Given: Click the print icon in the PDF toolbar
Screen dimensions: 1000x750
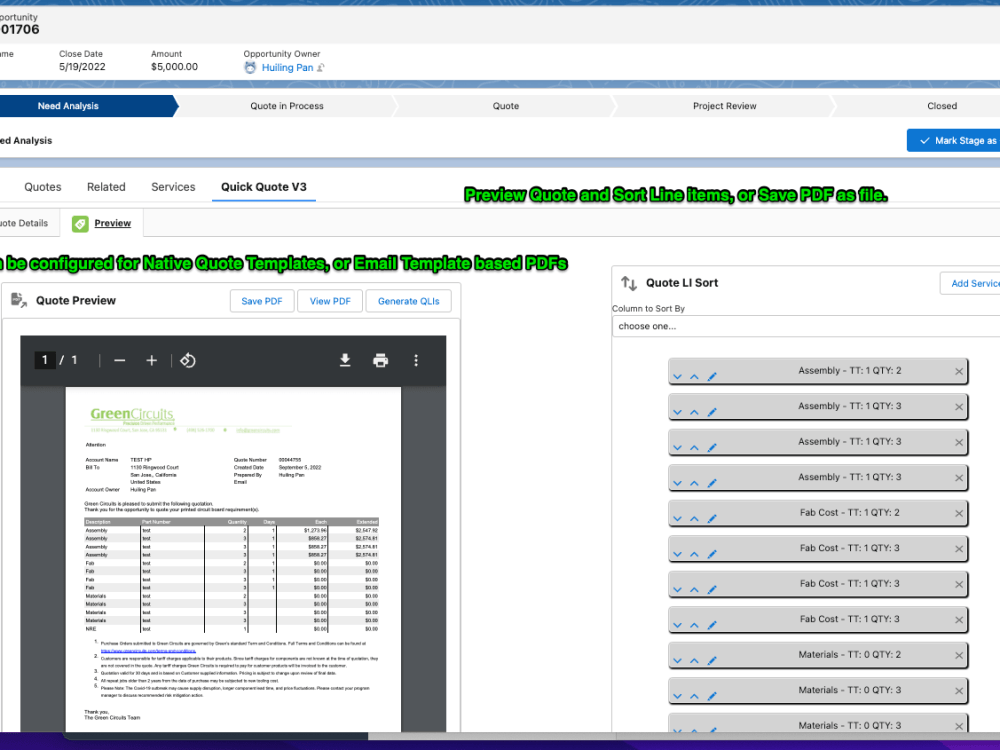Looking at the screenshot, I should tap(380, 360).
